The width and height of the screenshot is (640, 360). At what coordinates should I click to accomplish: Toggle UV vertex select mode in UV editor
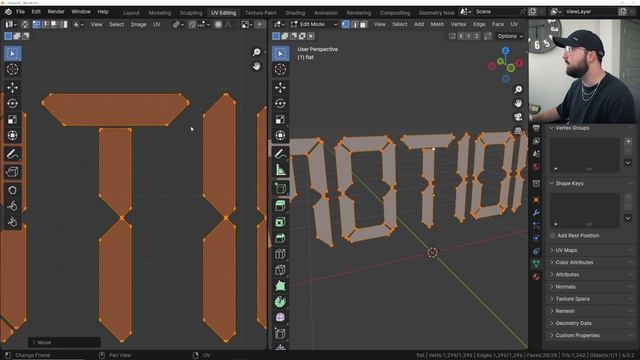click(36, 24)
